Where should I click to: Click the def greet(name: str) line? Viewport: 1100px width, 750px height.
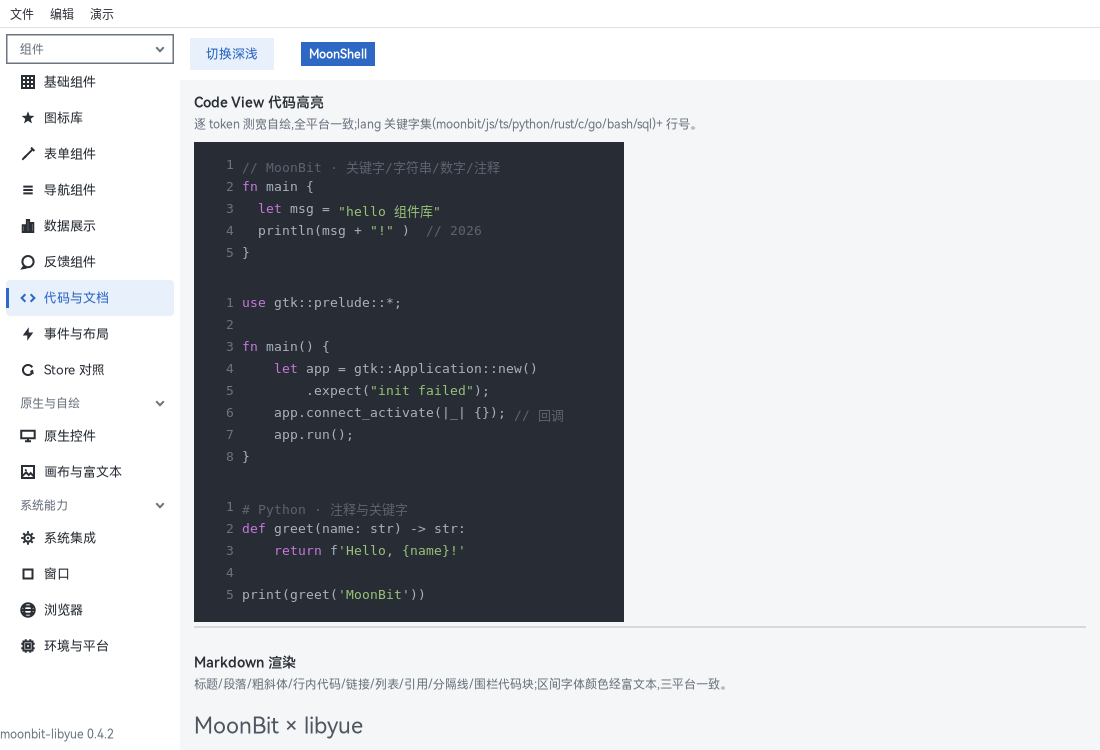pyautogui.click(x=353, y=529)
